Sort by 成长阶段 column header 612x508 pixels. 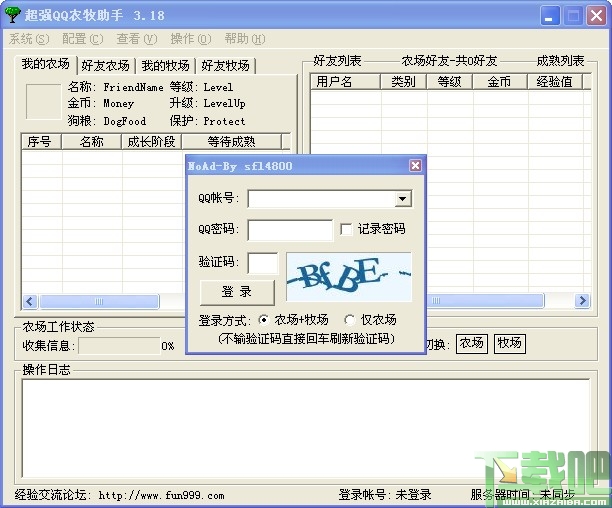point(151,142)
